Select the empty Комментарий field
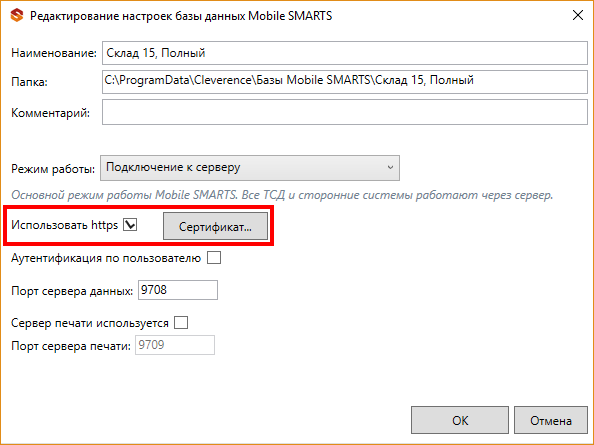 345,112
